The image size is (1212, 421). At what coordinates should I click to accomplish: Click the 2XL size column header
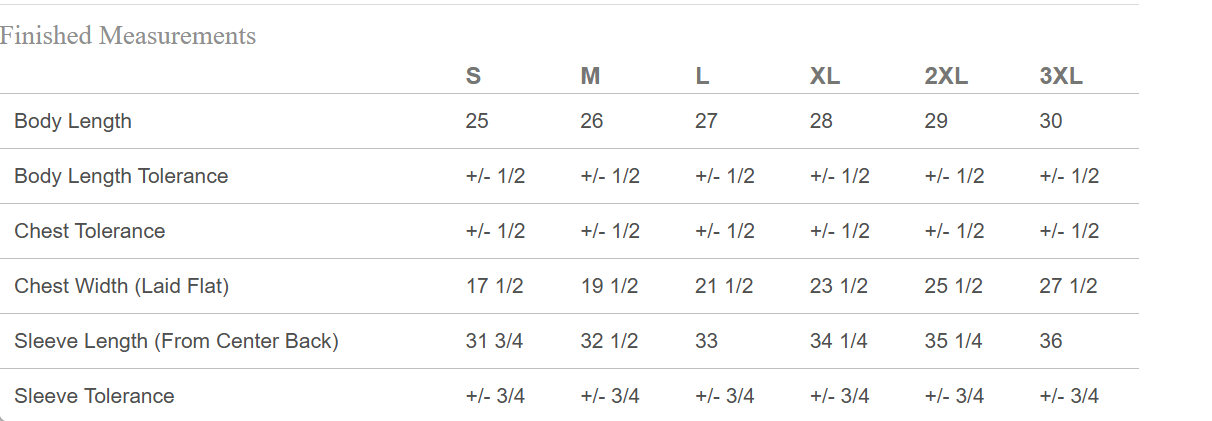946,76
